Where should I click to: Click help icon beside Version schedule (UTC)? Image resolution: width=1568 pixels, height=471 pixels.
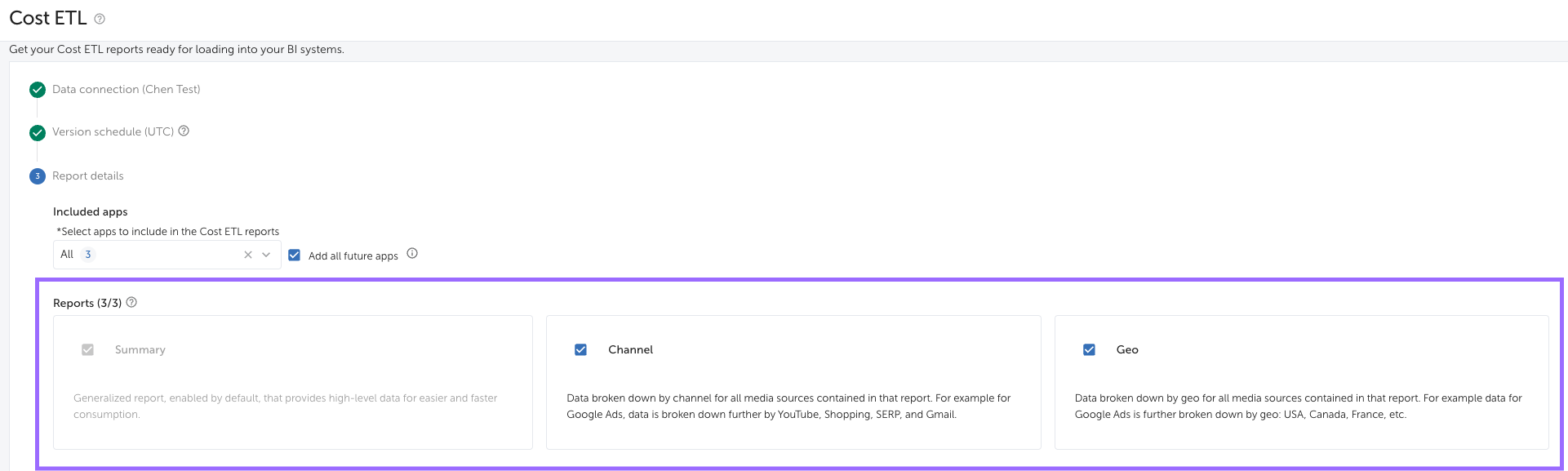184,131
